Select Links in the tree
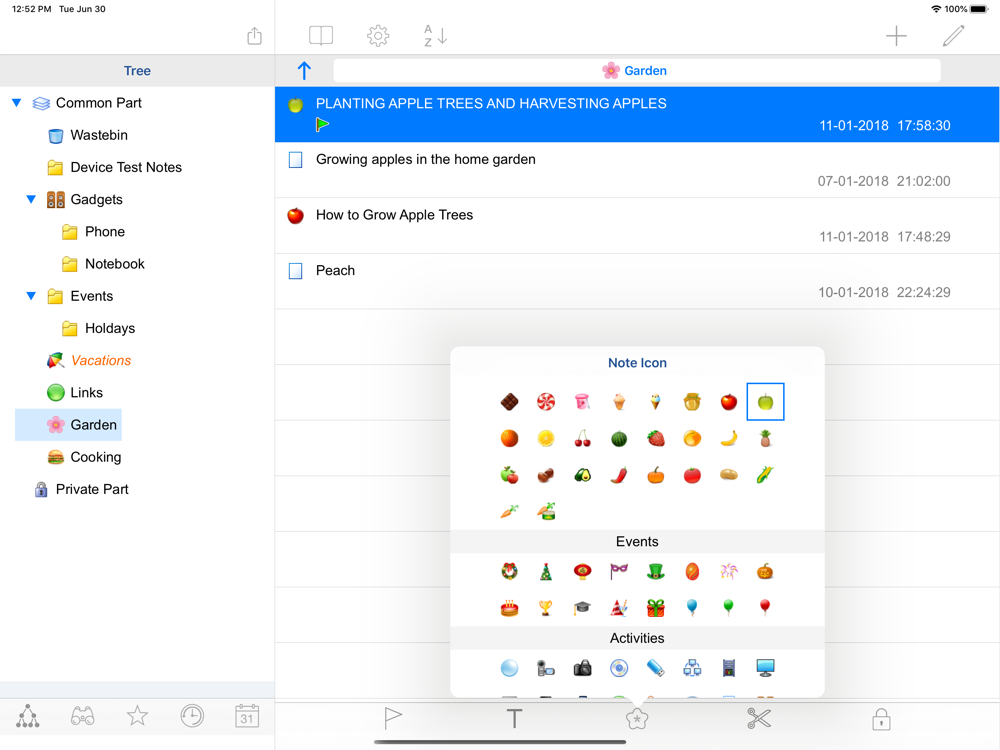Screen dimensions: 1000x750 pos(75,393)
